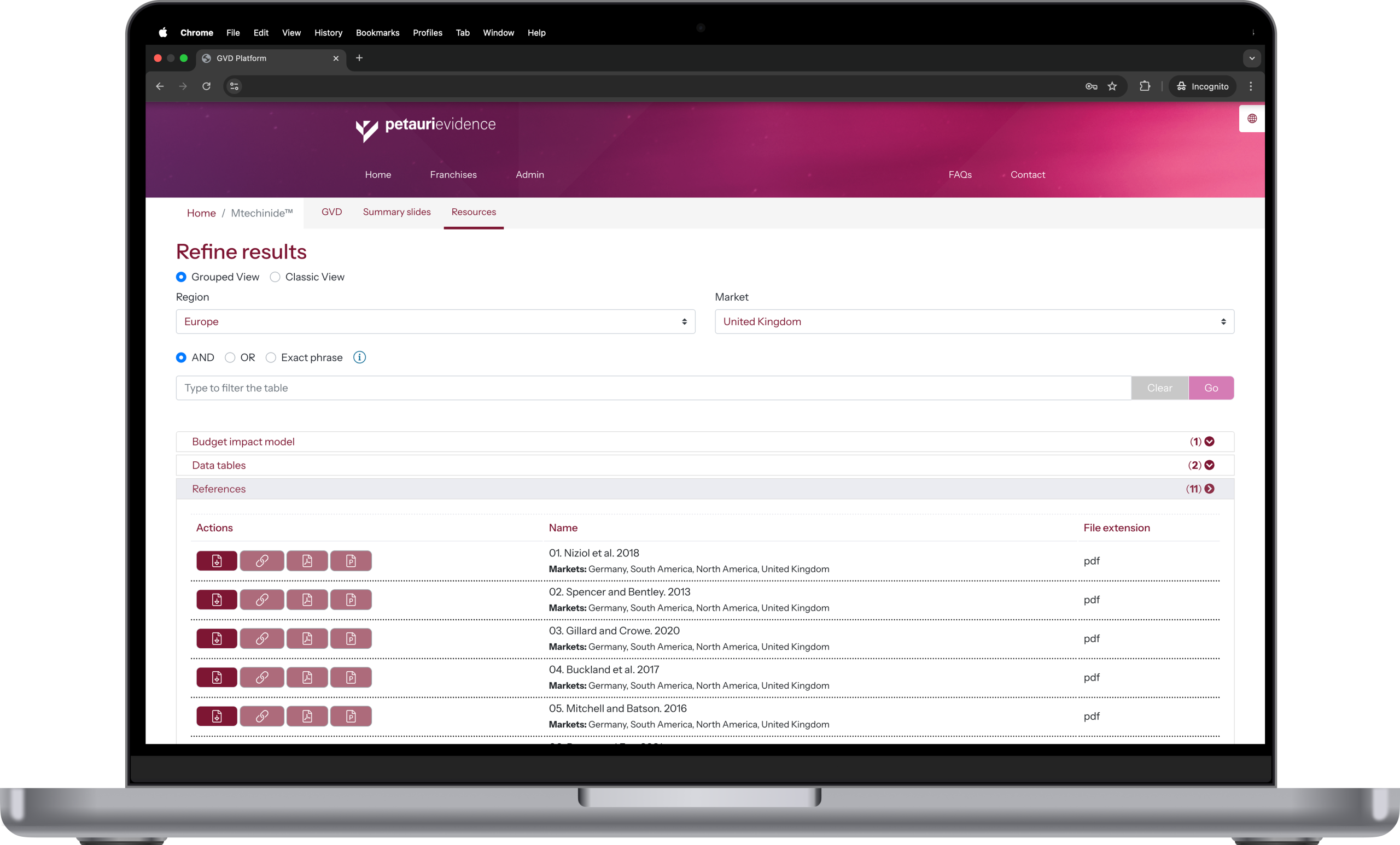Open Chrome extensions puzzle icon
Screen dimensions: 1400x845
click(x=1144, y=86)
